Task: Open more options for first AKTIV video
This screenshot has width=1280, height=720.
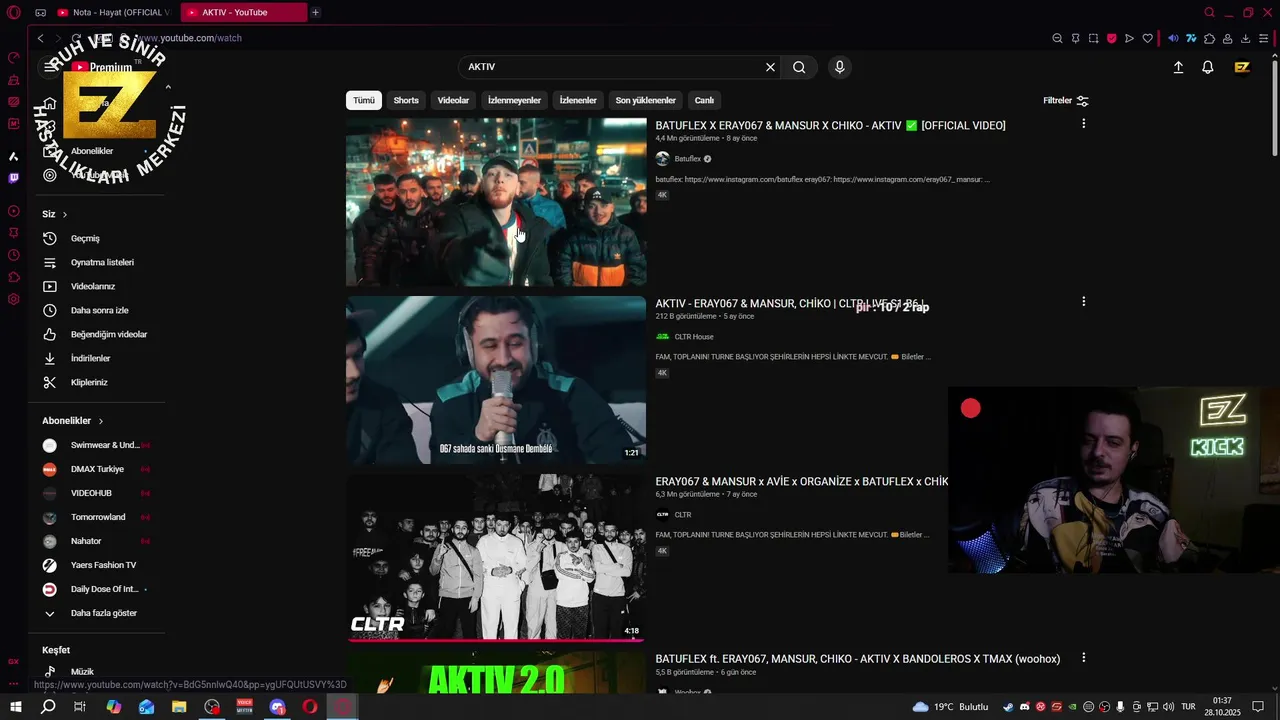Action: (x=1083, y=124)
